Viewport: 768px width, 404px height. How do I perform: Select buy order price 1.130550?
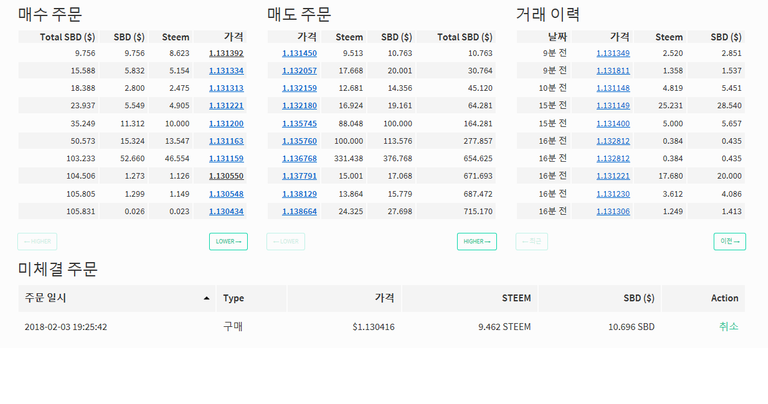click(x=225, y=175)
